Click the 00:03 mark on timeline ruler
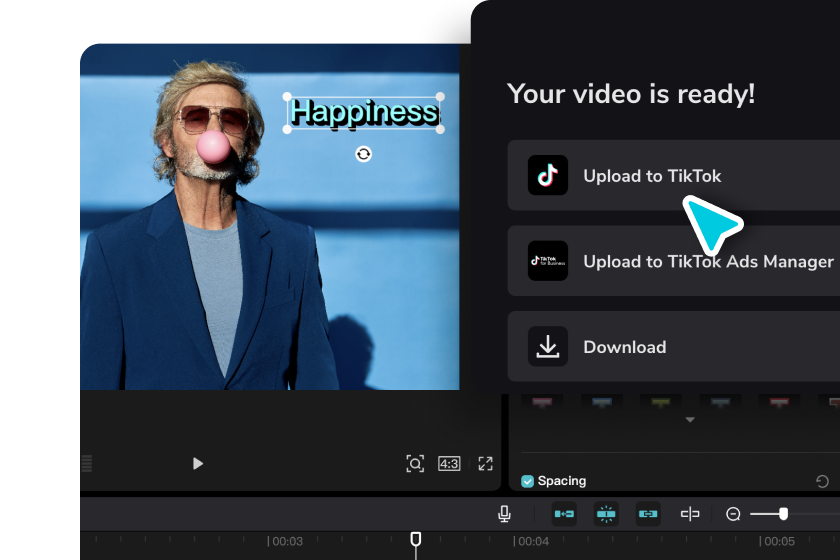Screen dimensions: 840x560 [x=285, y=541]
